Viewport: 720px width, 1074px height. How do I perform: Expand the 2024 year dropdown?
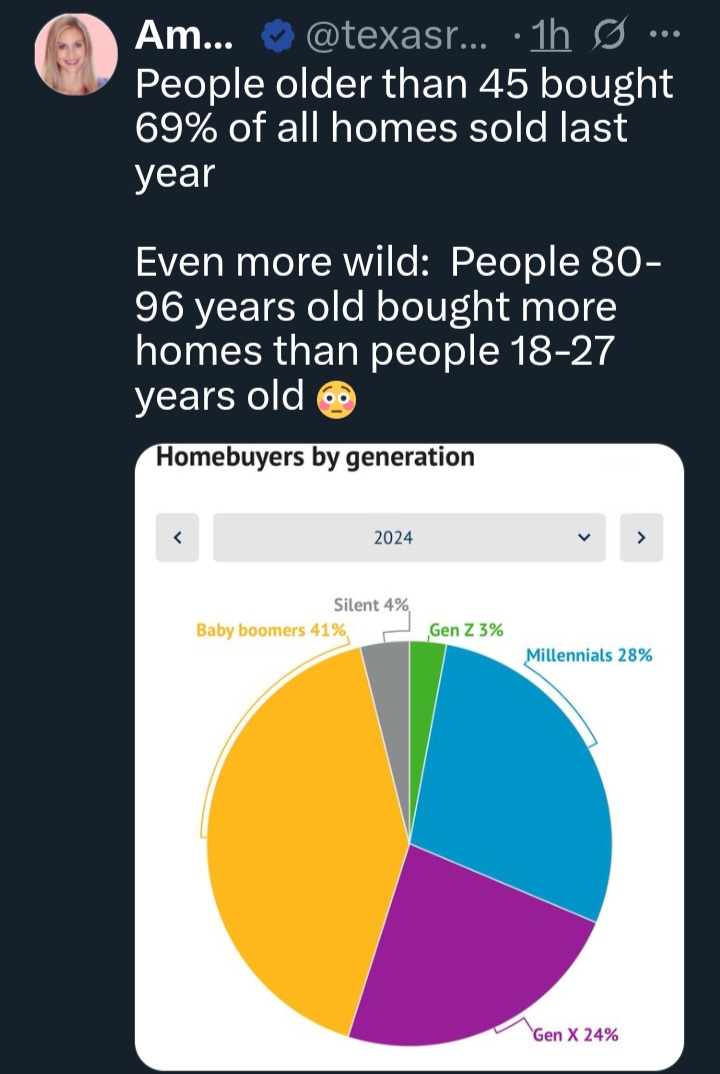(x=409, y=538)
